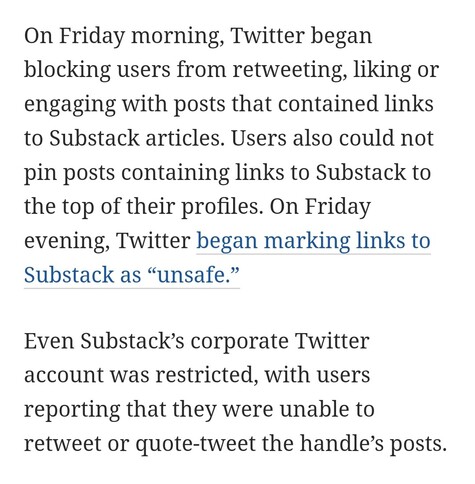This screenshot has height=484, width=475.
Task: Click the word 'evening' before Twitter
Action: (x=67, y=241)
